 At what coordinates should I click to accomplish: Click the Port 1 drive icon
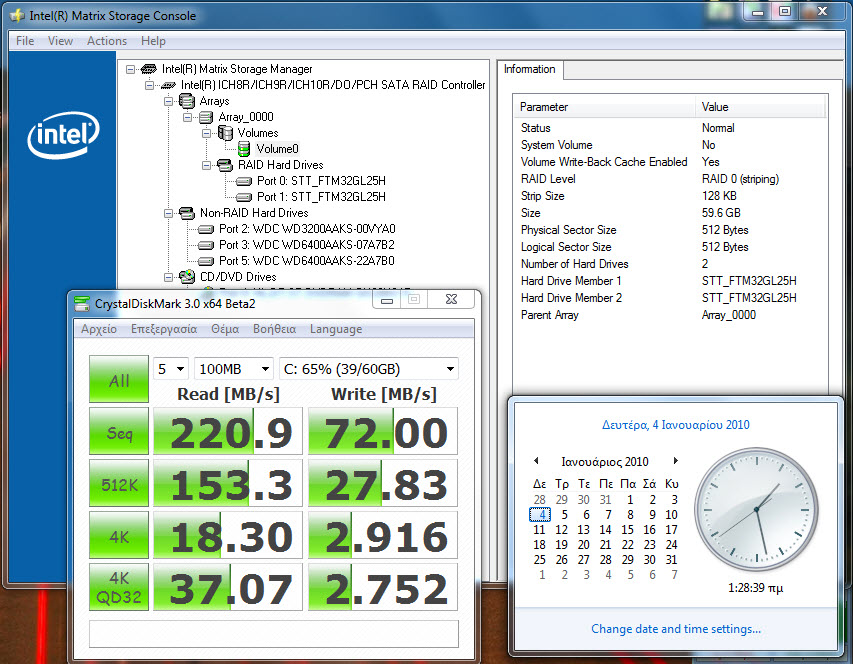(244, 197)
